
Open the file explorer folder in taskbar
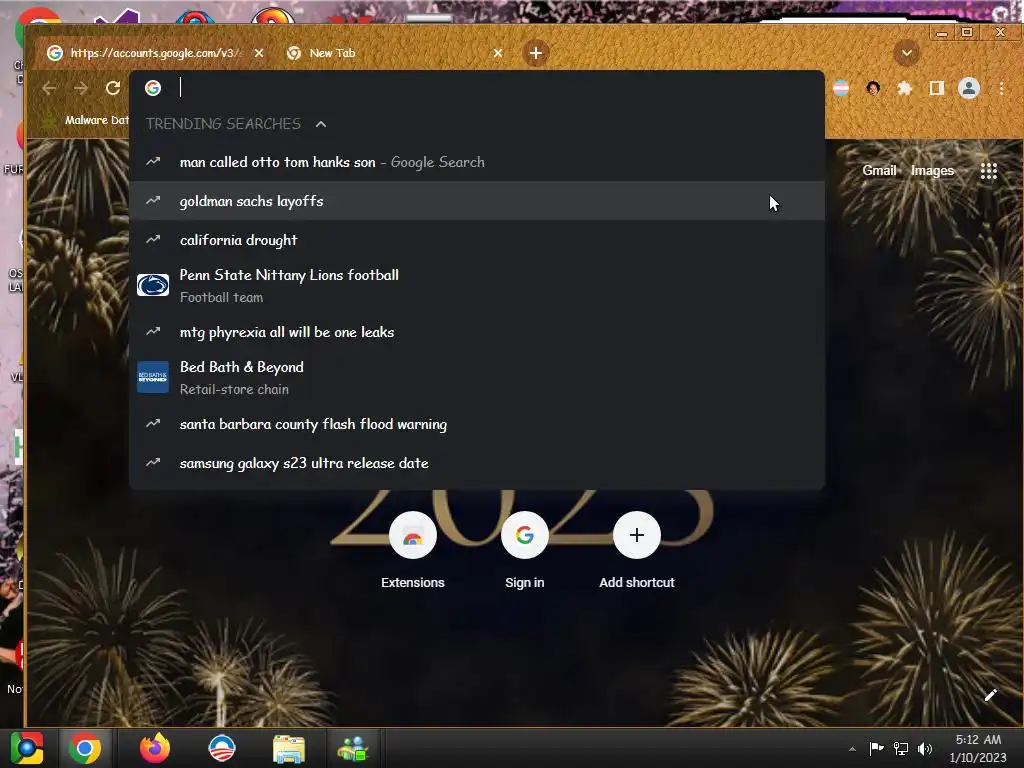pos(288,748)
